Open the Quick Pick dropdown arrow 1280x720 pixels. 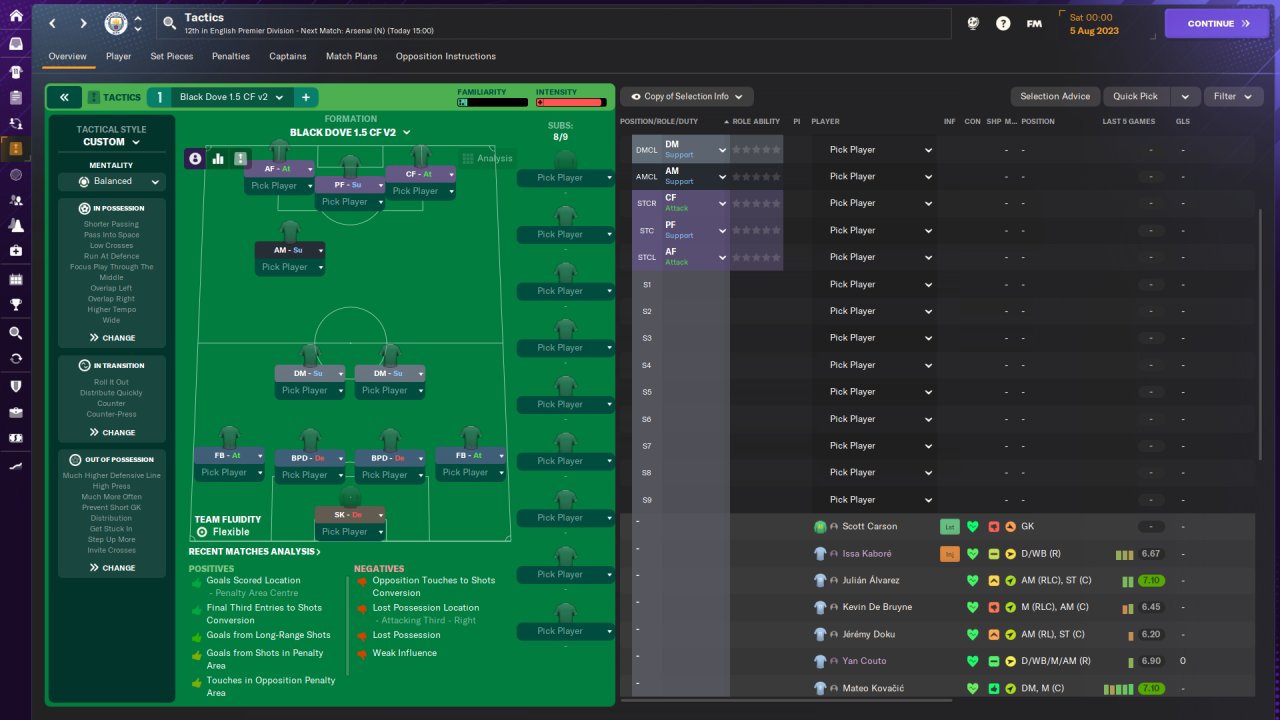pos(1184,97)
